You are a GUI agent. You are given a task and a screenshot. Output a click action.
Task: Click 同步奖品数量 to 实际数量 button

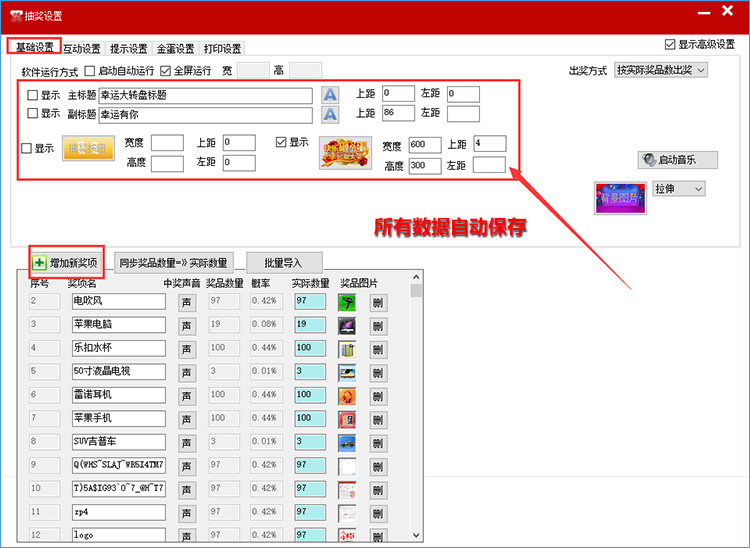173,263
